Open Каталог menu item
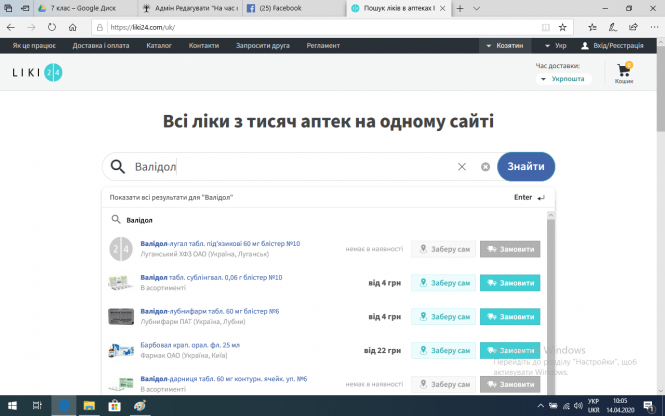 pos(159,45)
